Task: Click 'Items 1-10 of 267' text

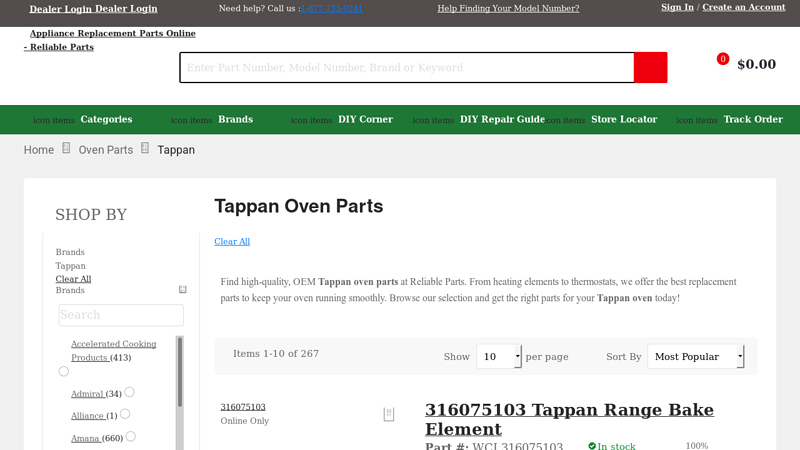Action: [x=276, y=354]
